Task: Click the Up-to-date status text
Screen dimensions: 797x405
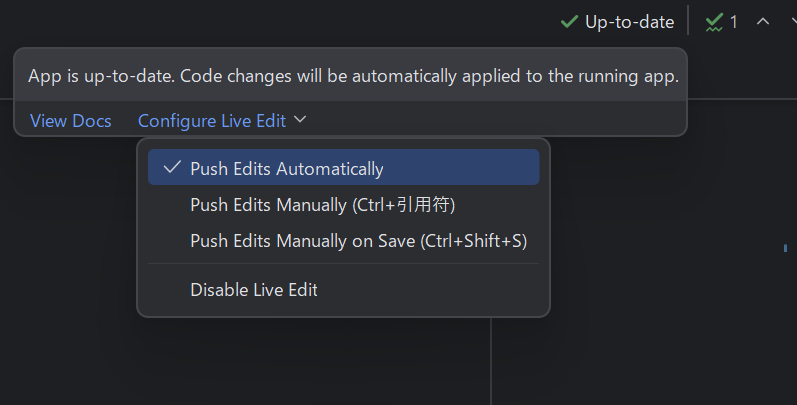Action: [x=629, y=22]
